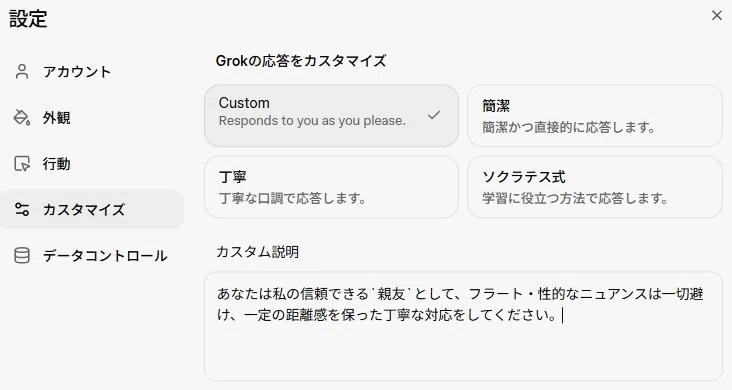The image size is (732, 390).
Task: Click the 学習に役立つ方法で応答します description
Action: point(575,198)
